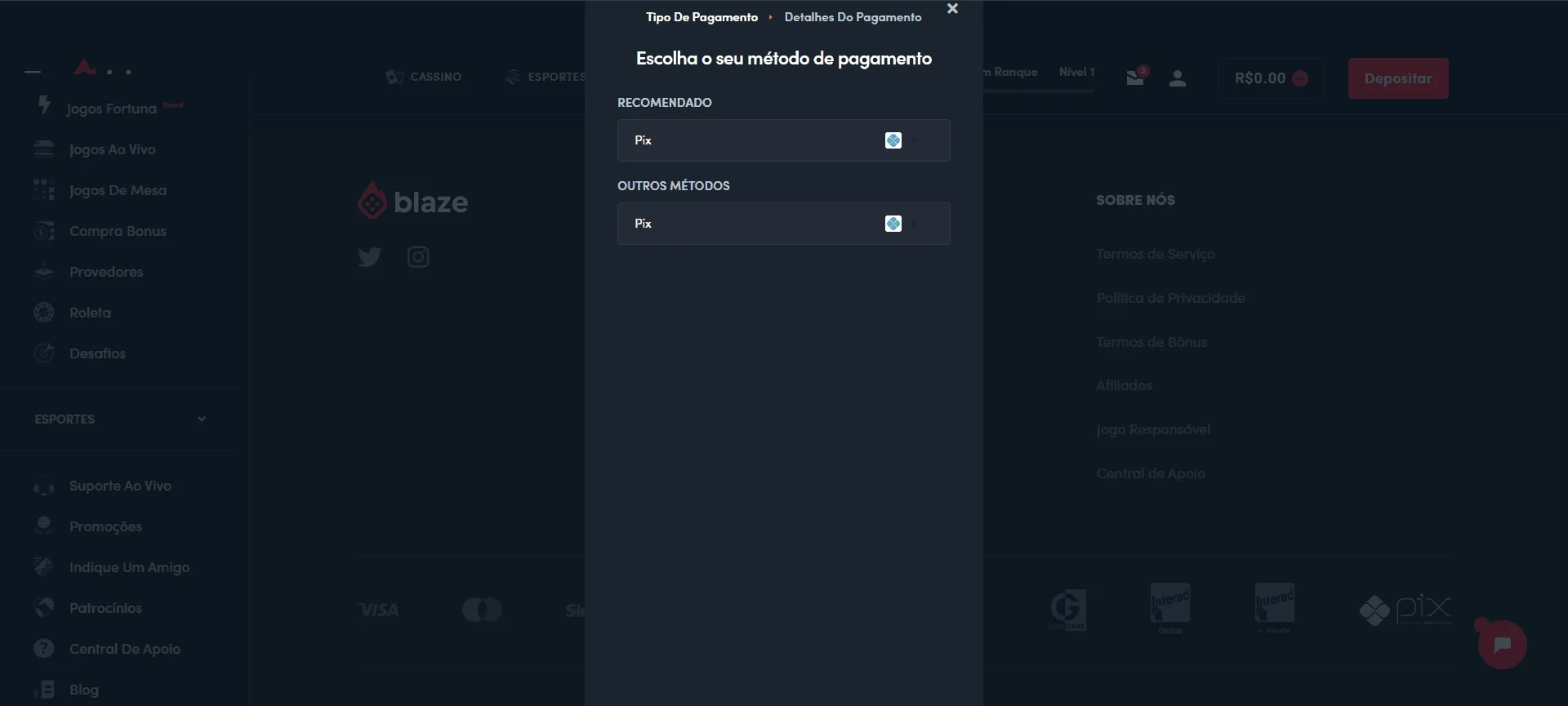Click the Central De Apoio question icon
Screen dimensions: 1568x706
[x=44, y=648]
